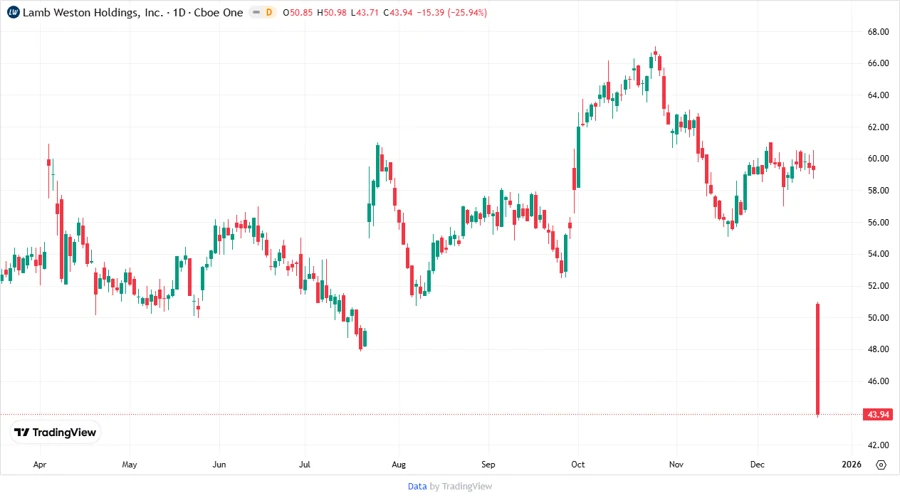Click the Dec time axis label
900x498 pixels.
click(x=757, y=464)
